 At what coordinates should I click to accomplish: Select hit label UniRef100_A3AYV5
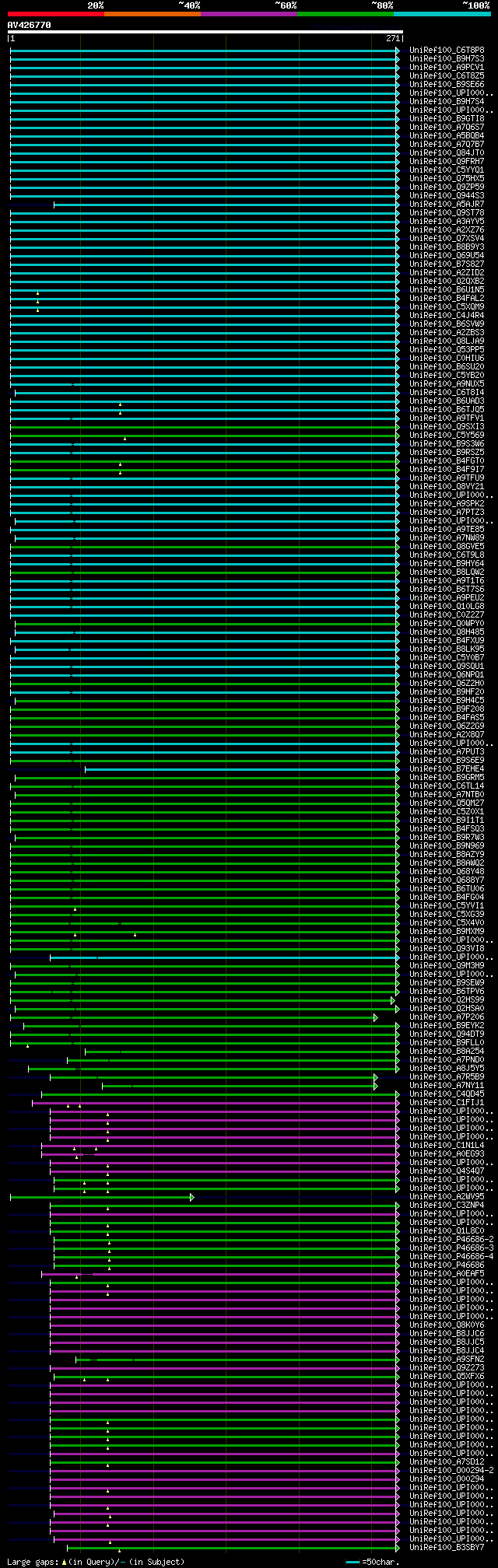tap(447, 221)
